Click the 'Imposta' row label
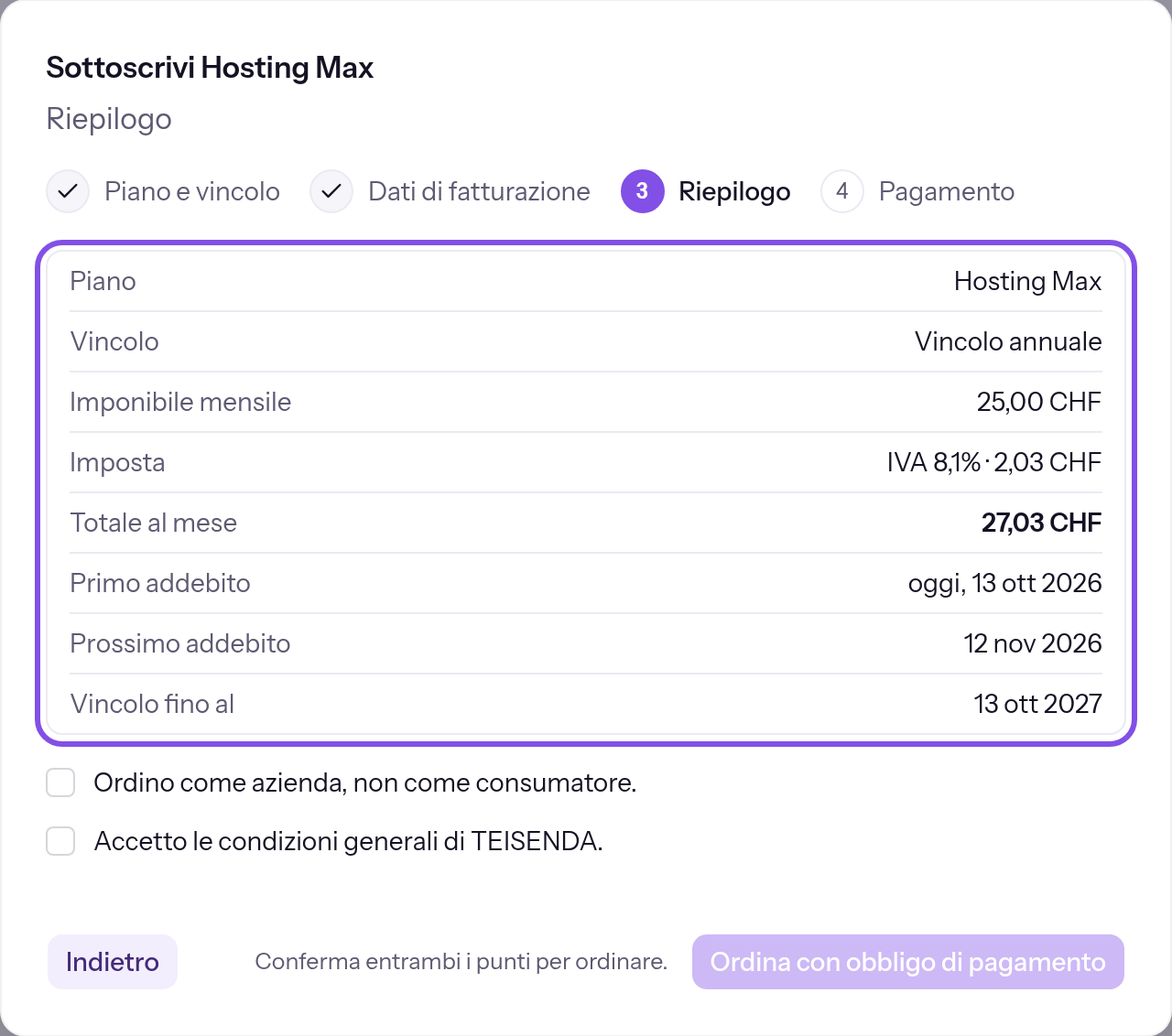Image resolution: width=1172 pixels, height=1036 pixels. click(x=117, y=462)
